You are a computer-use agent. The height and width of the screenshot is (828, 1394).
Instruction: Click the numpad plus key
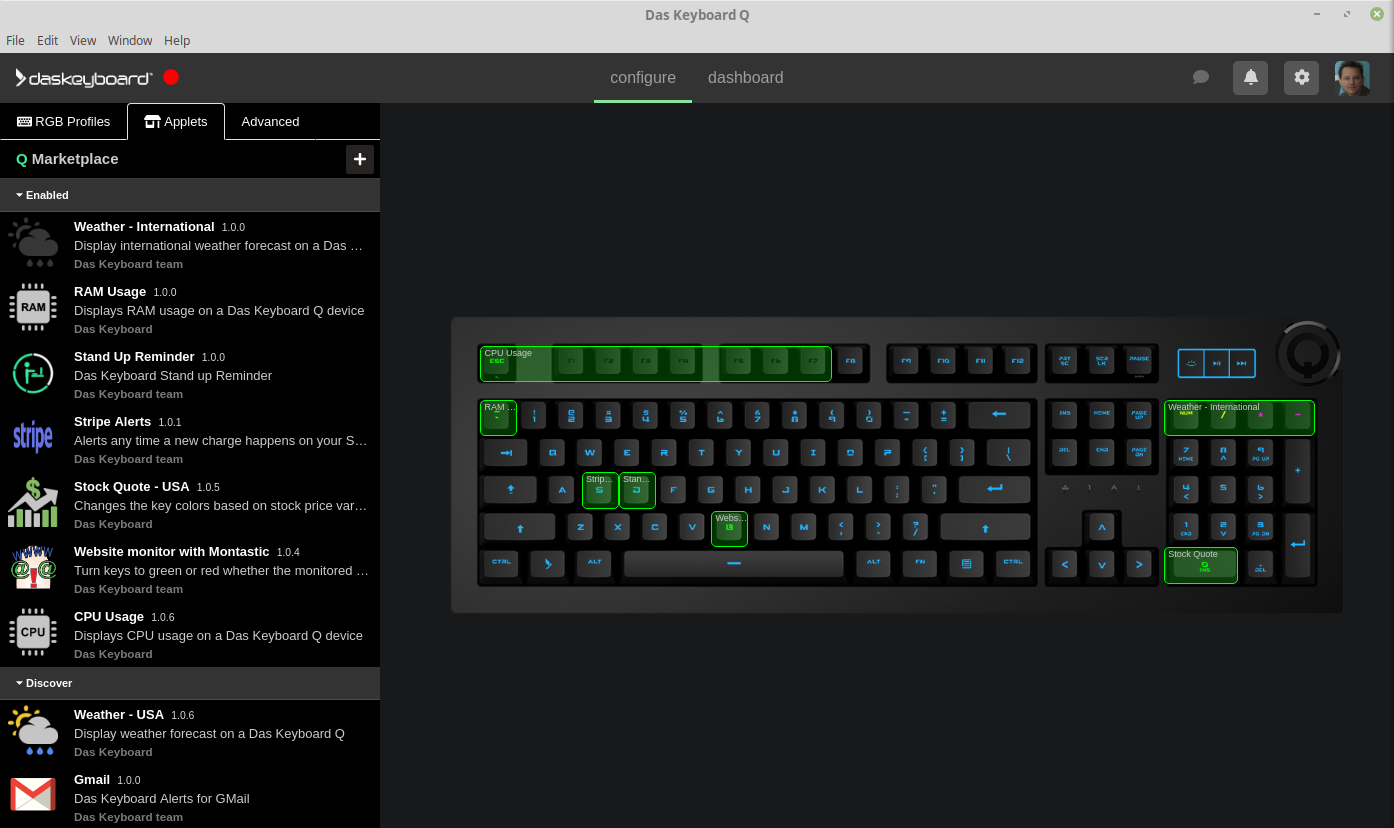click(1297, 471)
